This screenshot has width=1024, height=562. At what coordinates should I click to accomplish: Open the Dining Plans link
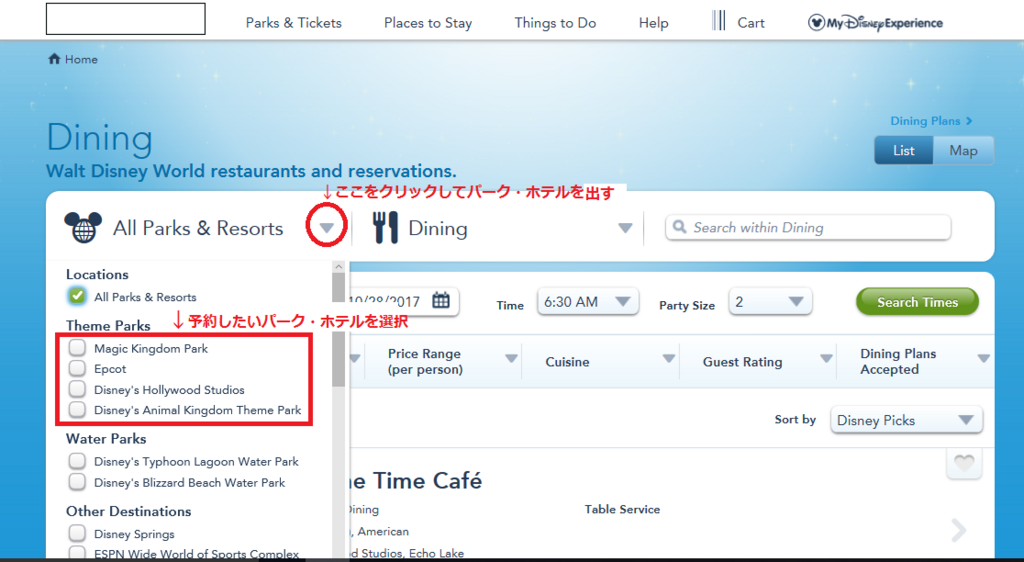click(925, 121)
